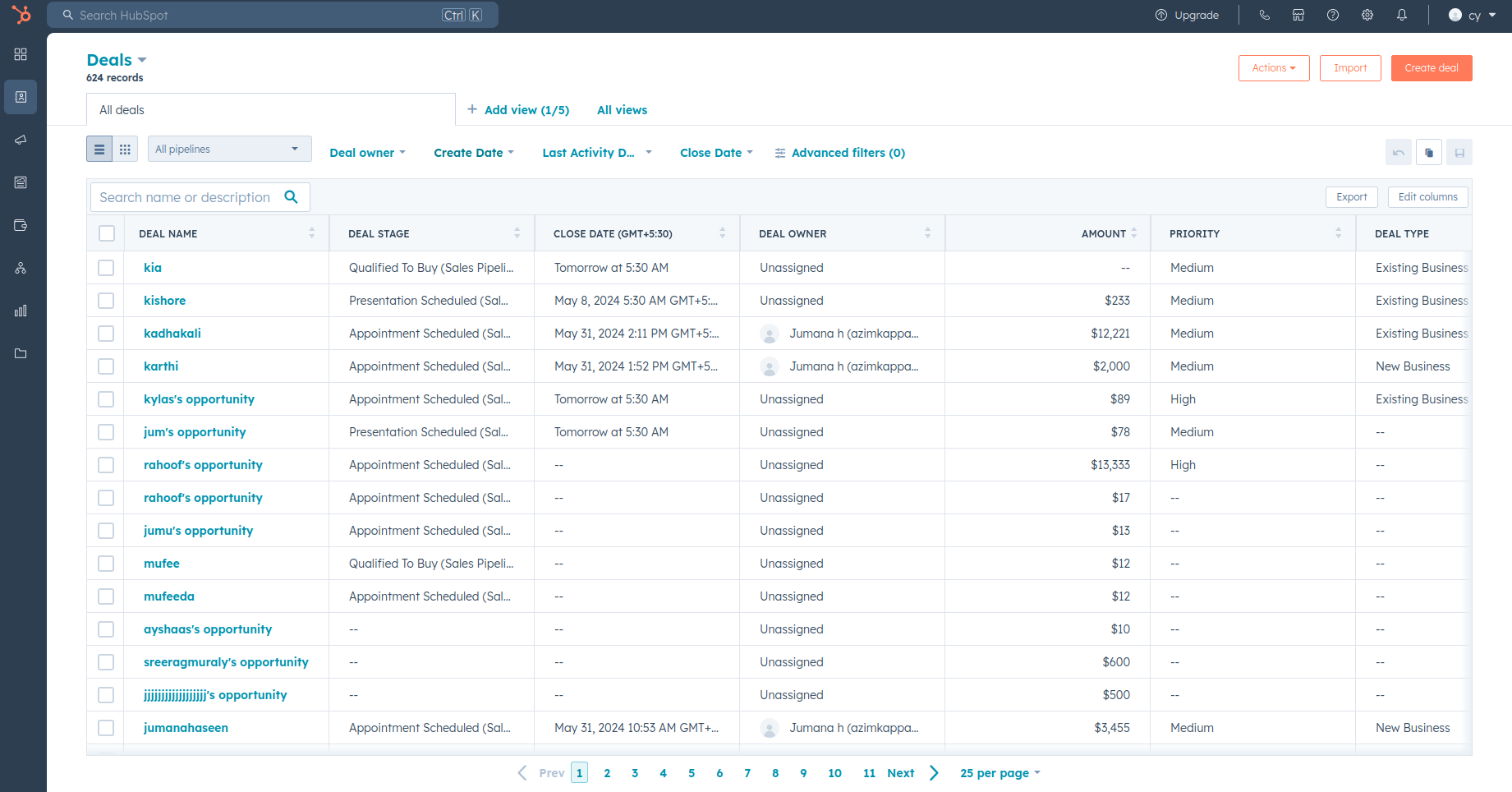Open the All views tab link
Image resolution: width=1512 pixels, height=792 pixels.
pos(622,110)
